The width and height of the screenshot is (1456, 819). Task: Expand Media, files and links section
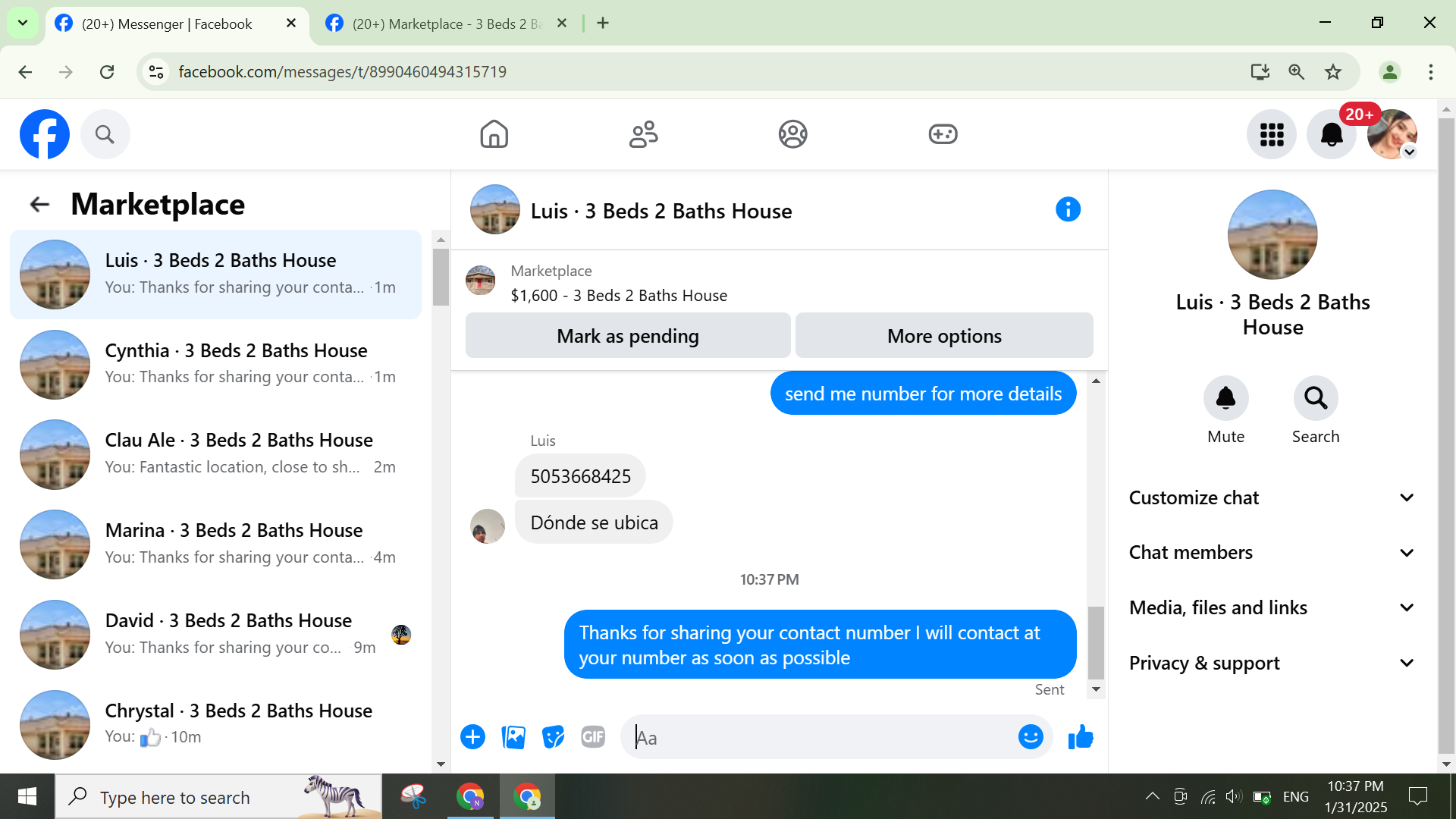[x=1272, y=608]
